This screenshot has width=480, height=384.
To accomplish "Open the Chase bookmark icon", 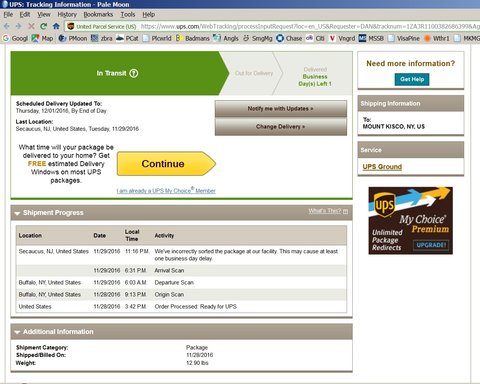I will point(280,38).
